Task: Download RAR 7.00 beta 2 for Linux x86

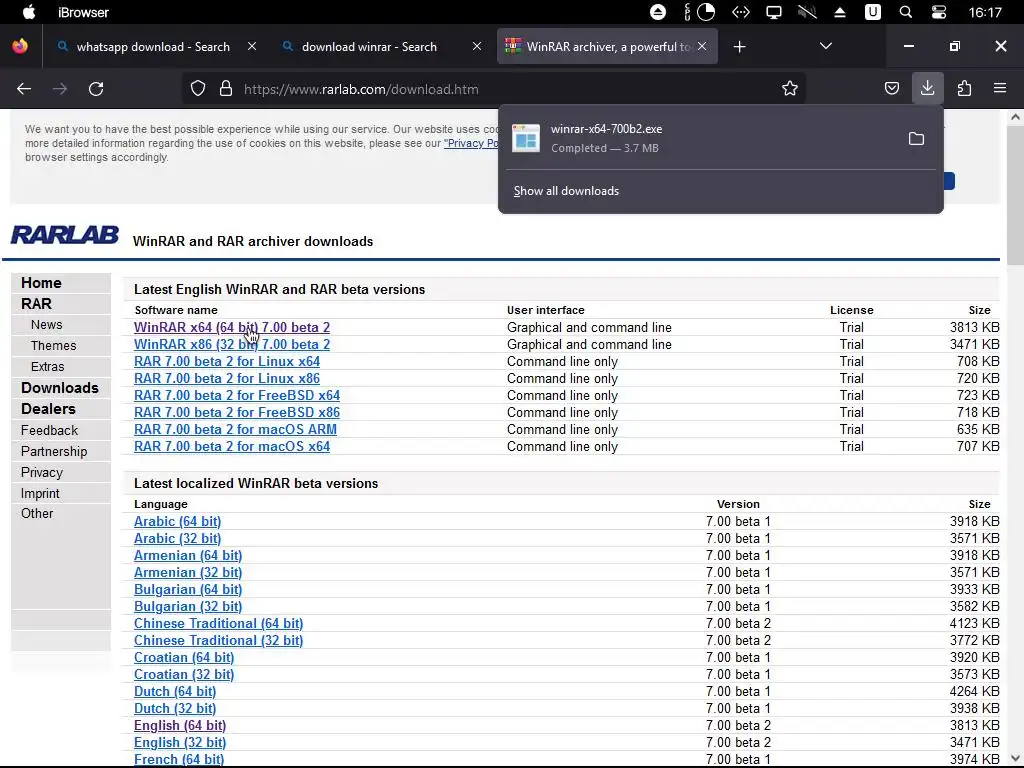Action: (227, 378)
